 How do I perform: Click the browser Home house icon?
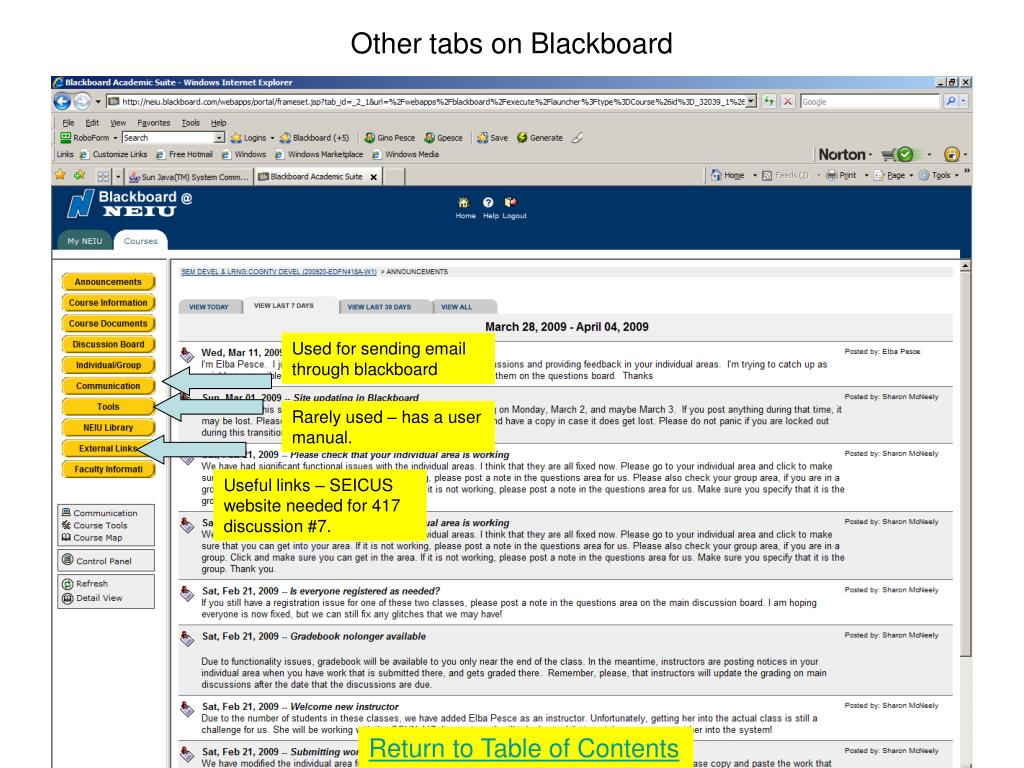[716, 175]
